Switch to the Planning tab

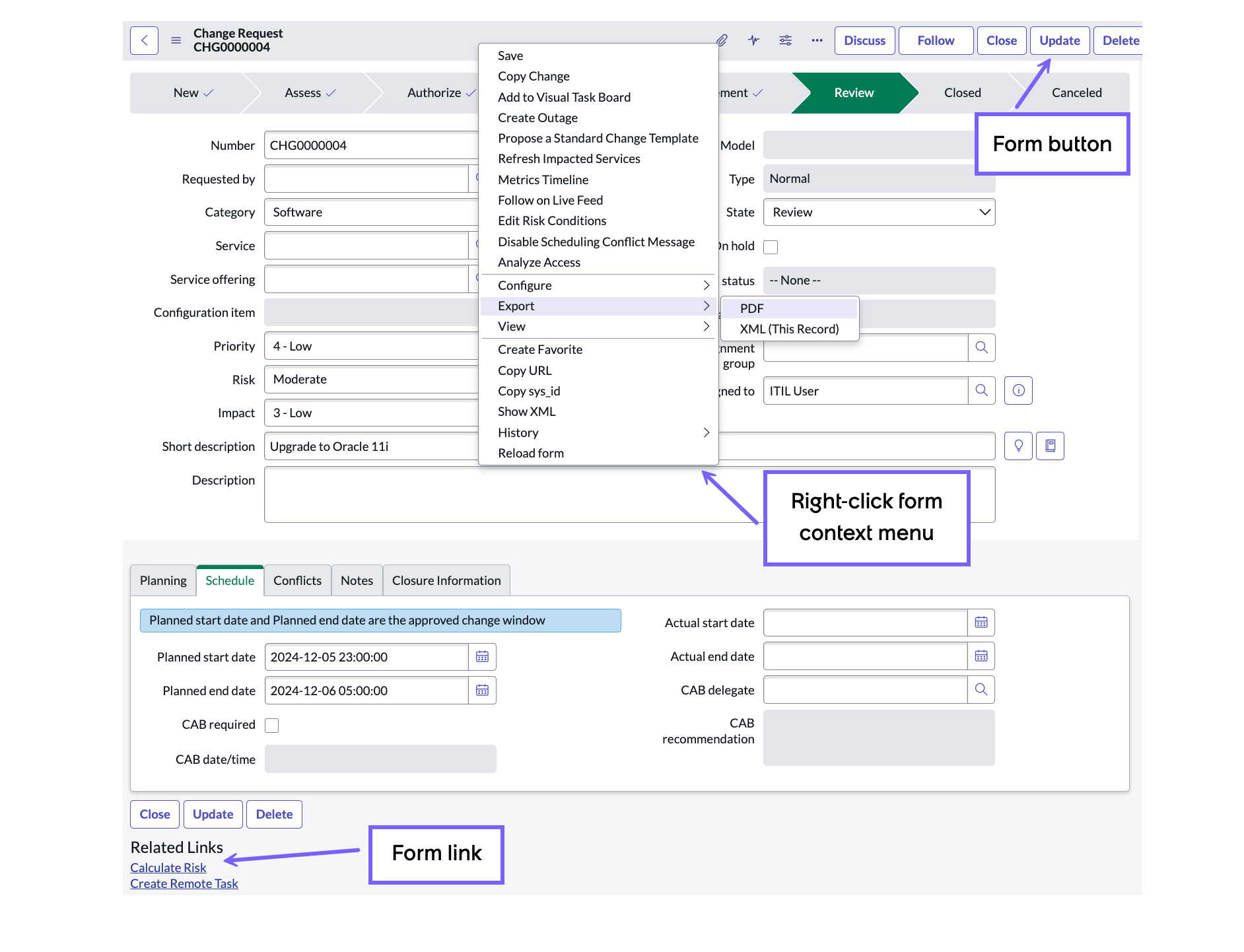pos(163,580)
